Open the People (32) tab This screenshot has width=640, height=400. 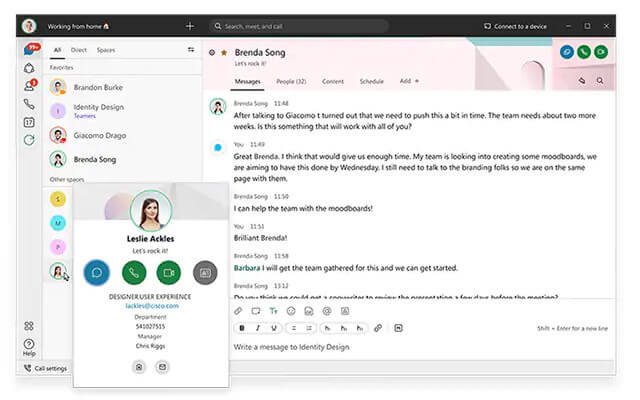pyautogui.click(x=291, y=81)
